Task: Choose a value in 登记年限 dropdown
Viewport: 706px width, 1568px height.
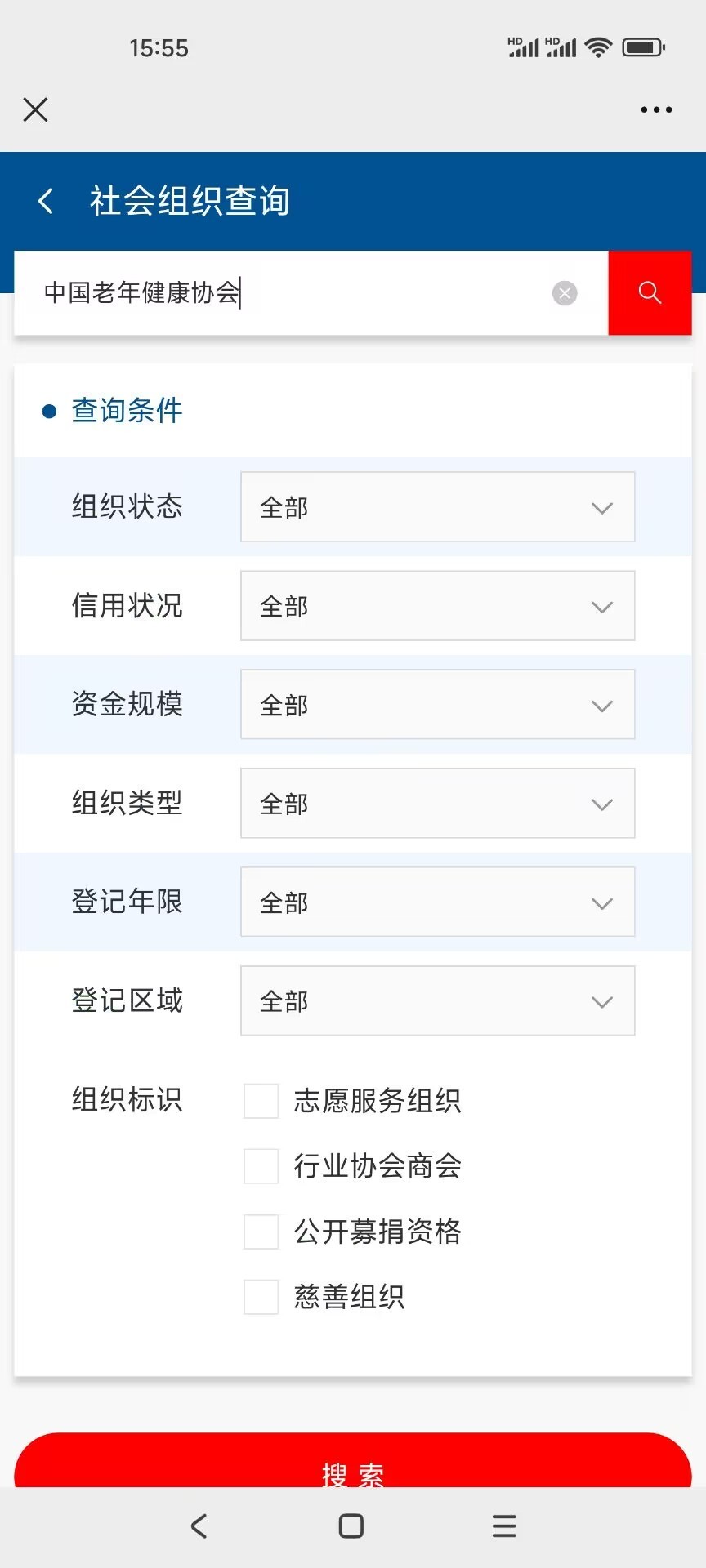Action: [437, 902]
